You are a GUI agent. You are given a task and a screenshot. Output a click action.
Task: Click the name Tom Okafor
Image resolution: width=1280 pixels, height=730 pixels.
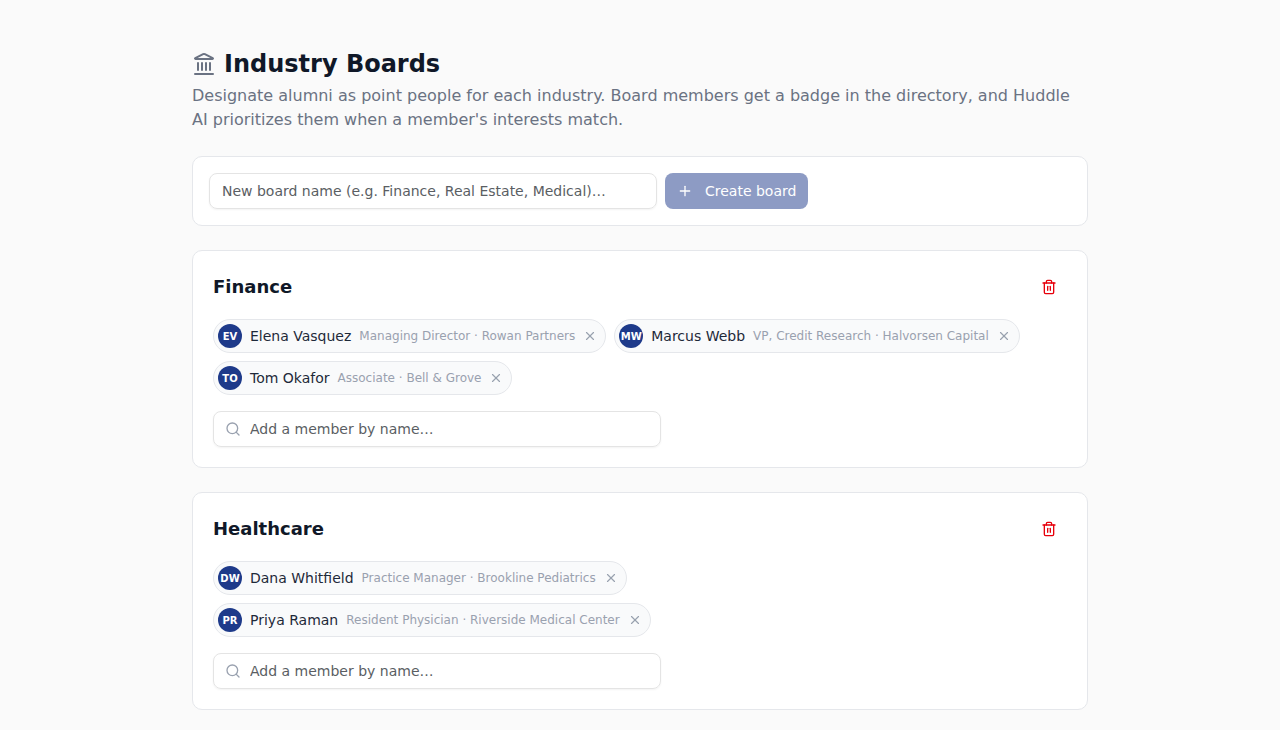coord(290,378)
